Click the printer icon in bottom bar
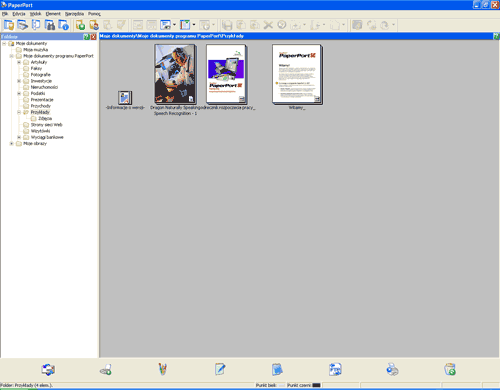 [x=392, y=369]
